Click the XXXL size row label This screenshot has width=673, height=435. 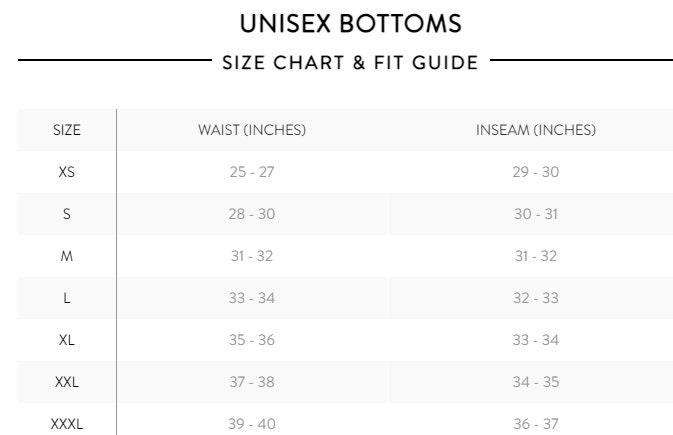67,424
